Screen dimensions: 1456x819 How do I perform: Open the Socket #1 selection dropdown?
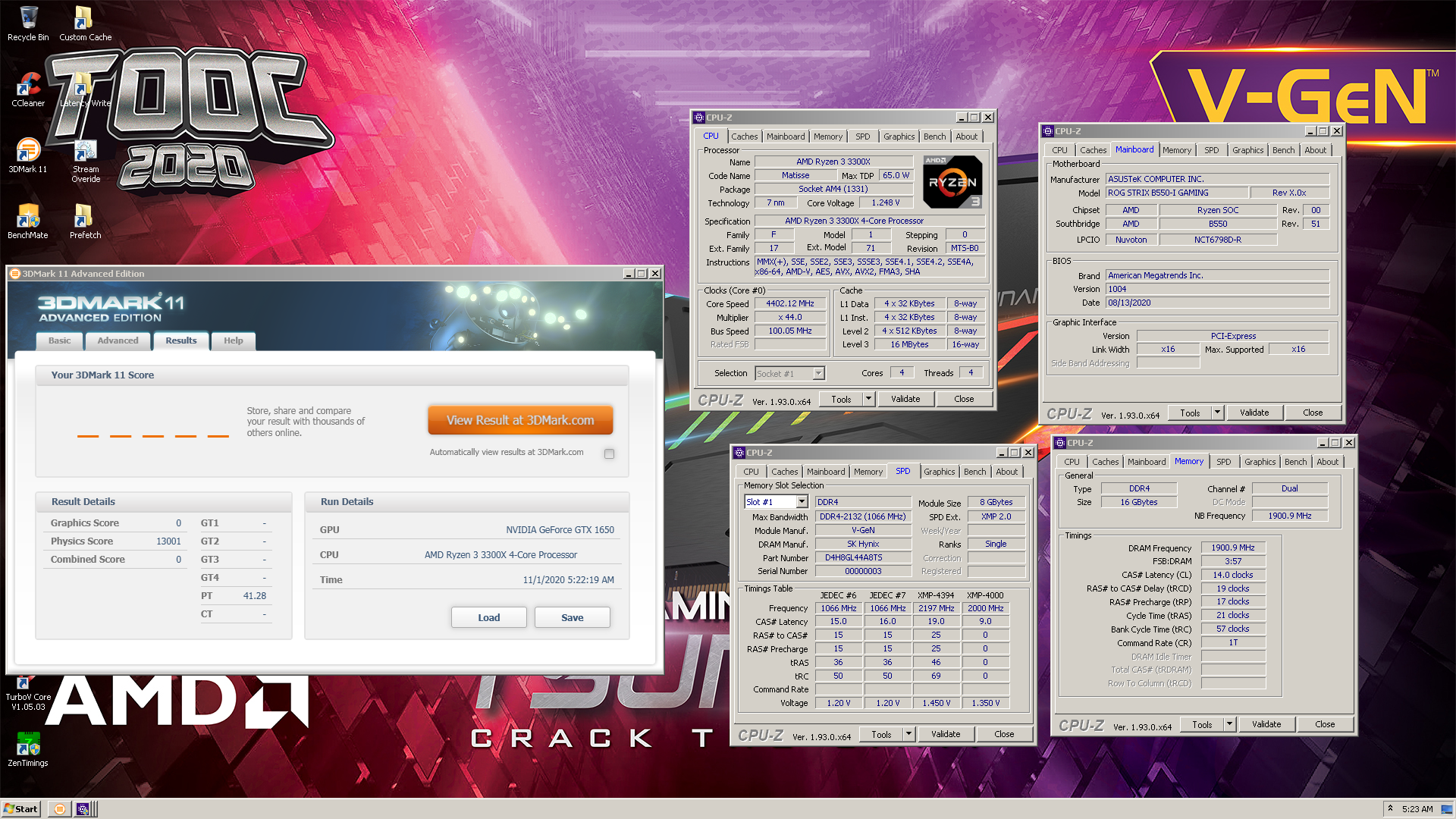[818, 373]
